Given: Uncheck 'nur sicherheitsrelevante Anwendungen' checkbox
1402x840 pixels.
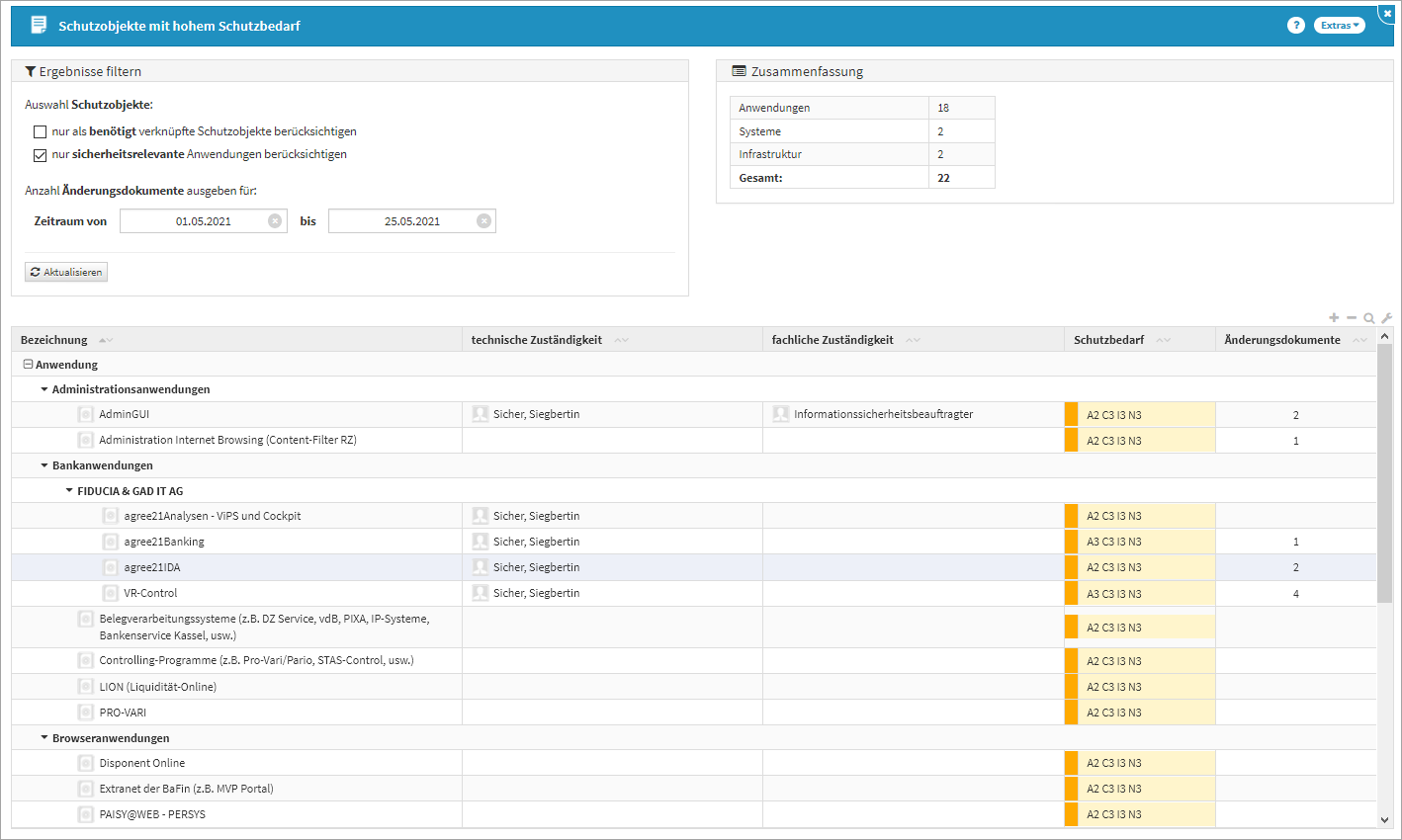Looking at the screenshot, I should click(x=41, y=155).
